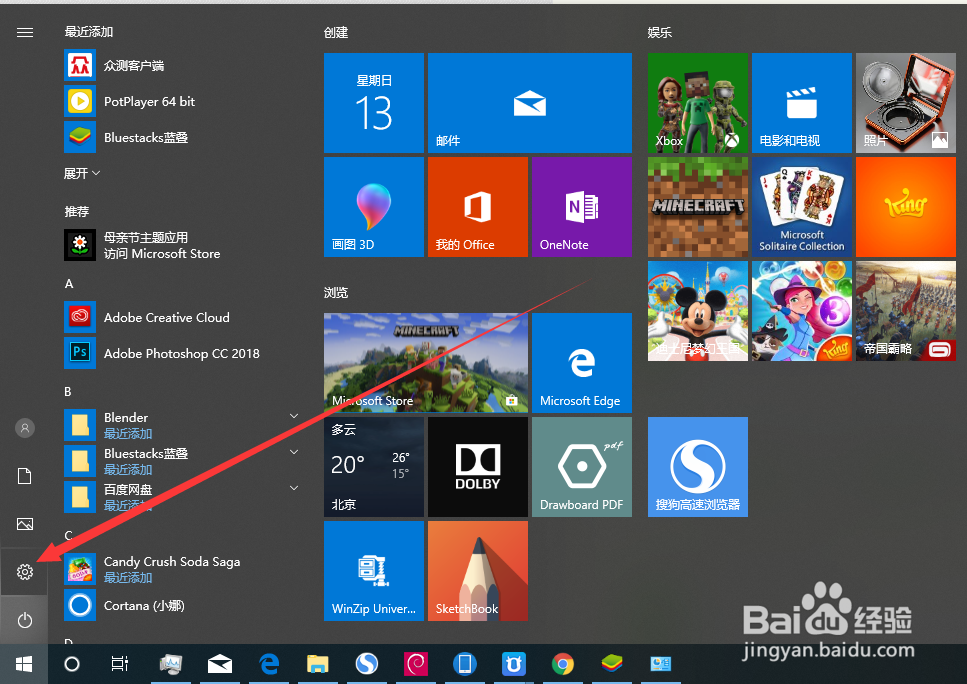Expand the hamburger menu at the top left
The image size is (967, 684).
click(x=25, y=32)
